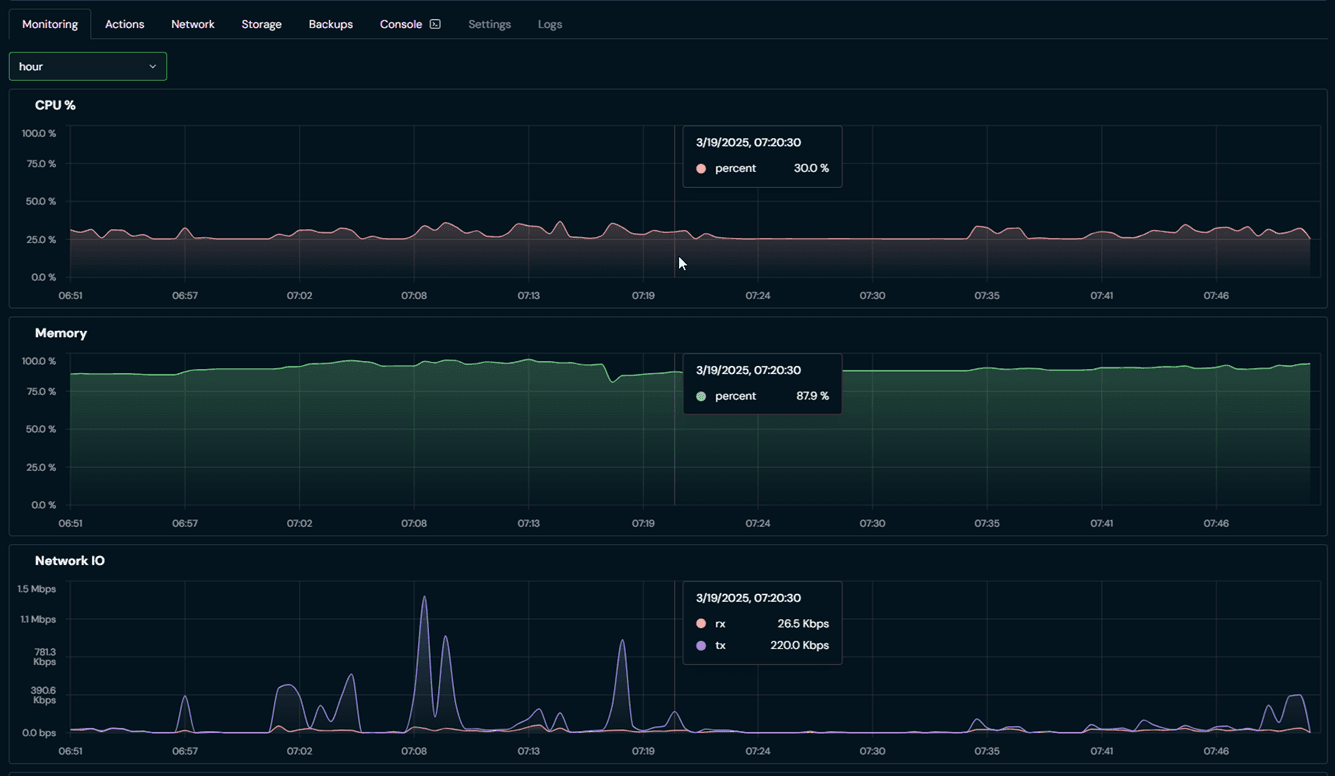
Task: Click the 07:24 x-axis label on Memory chart
Action: click(758, 524)
